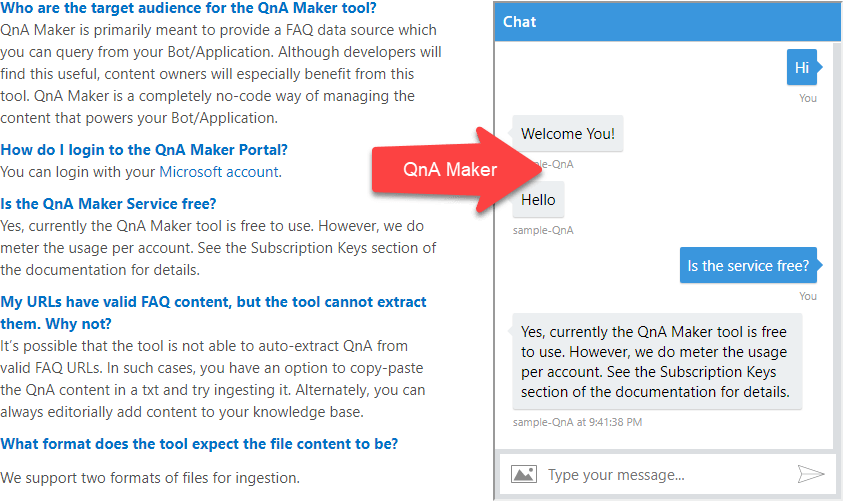Image resolution: width=843 pixels, height=501 pixels.
Task: Select the 'Hi' message bubble
Action: click(x=801, y=68)
